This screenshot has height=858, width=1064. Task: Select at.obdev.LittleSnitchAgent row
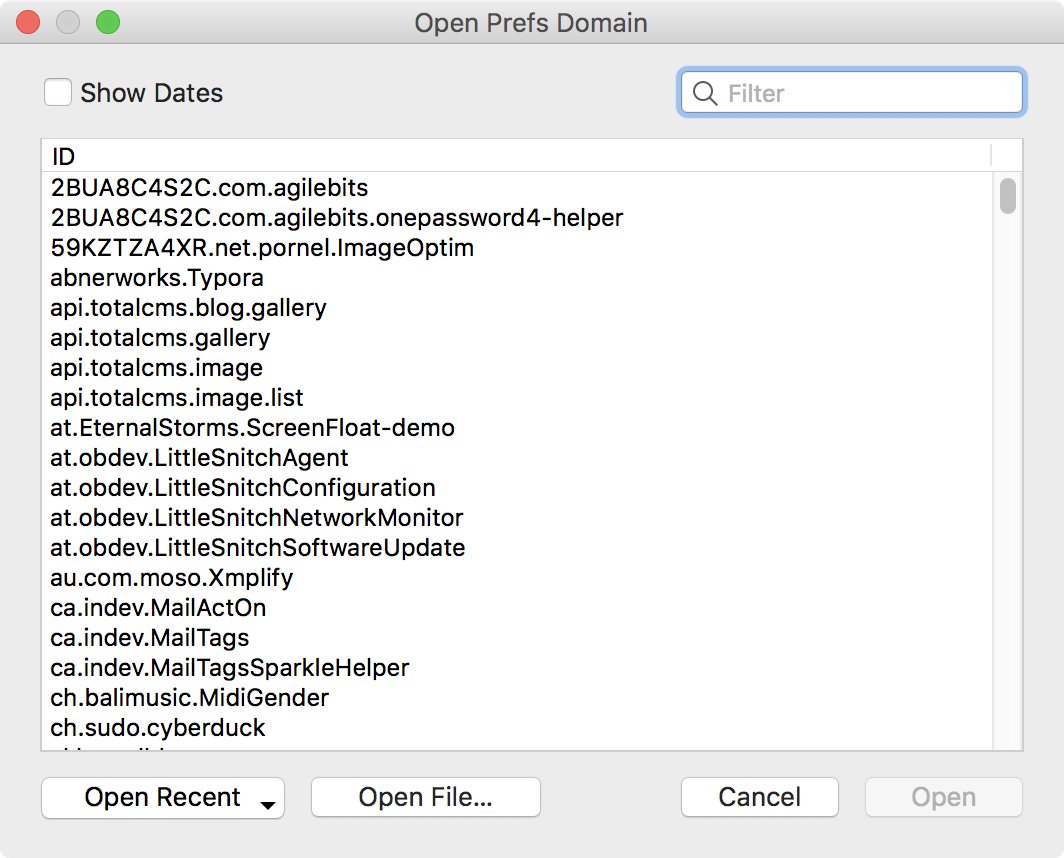tap(517, 458)
